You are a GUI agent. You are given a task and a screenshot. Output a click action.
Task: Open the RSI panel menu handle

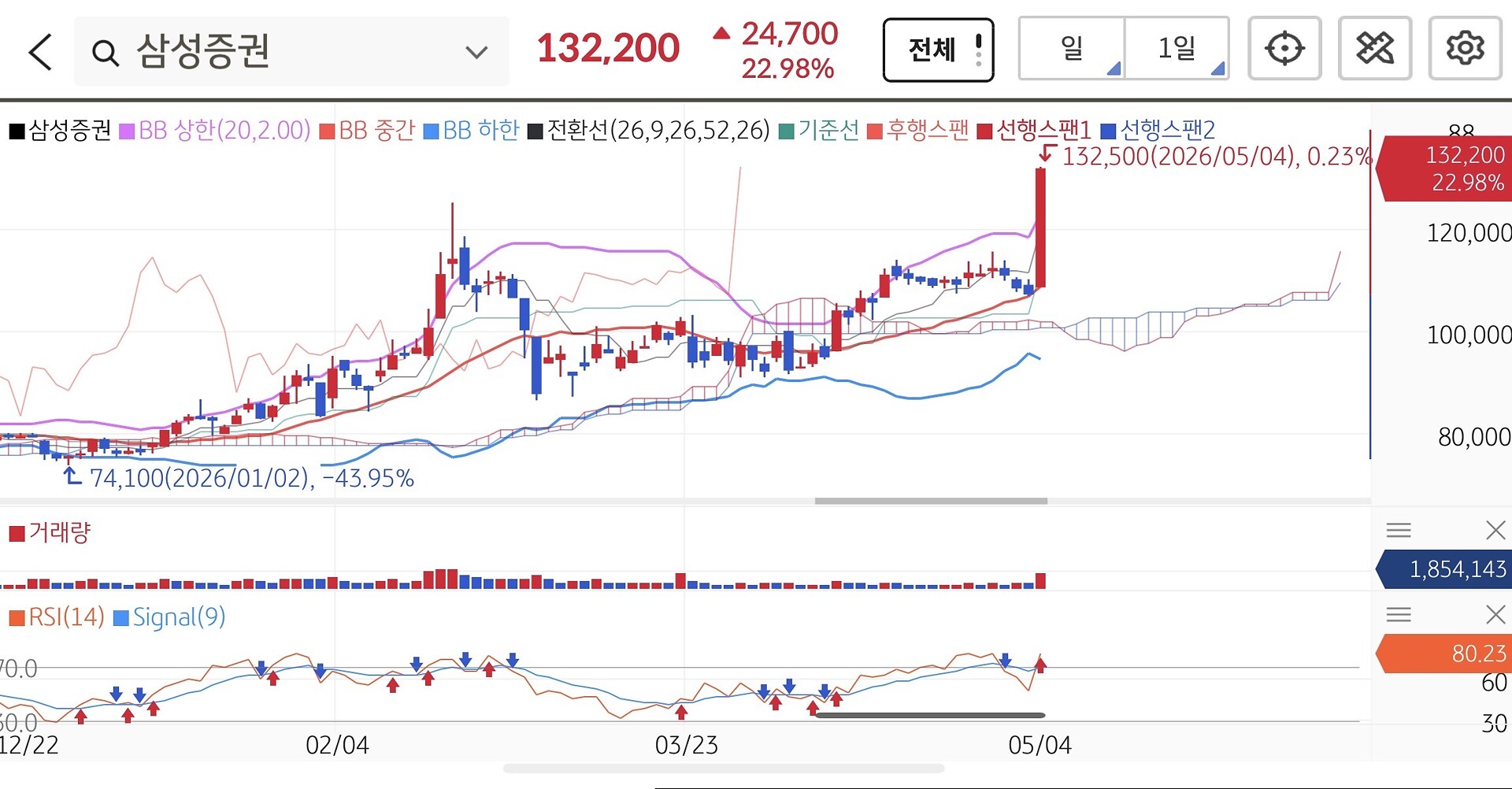[x=1399, y=614]
